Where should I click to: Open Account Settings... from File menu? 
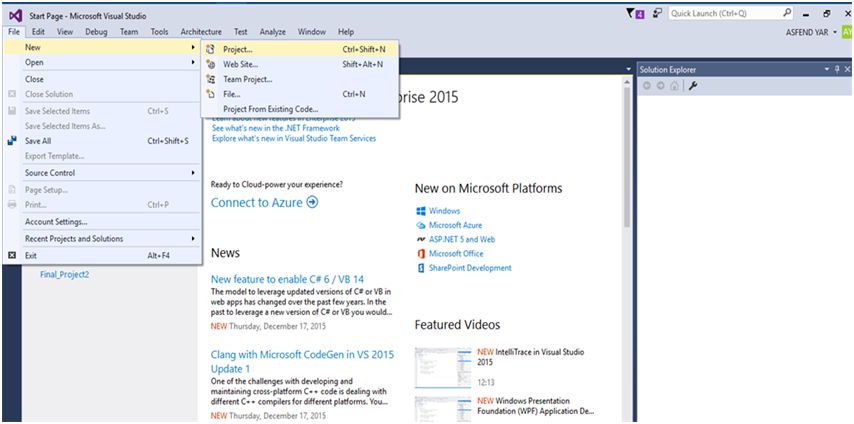102,222
